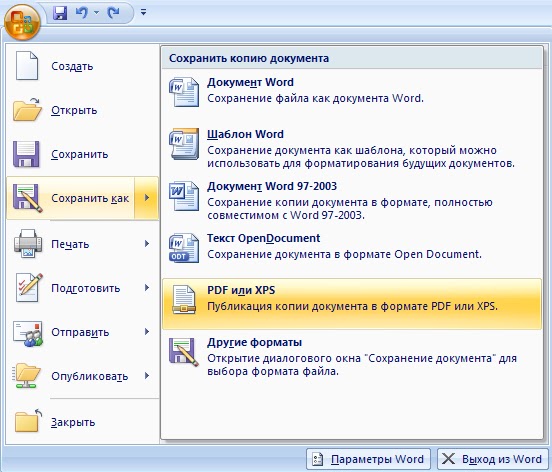
Task: Click the Печать printer icon
Action: [x=28, y=244]
